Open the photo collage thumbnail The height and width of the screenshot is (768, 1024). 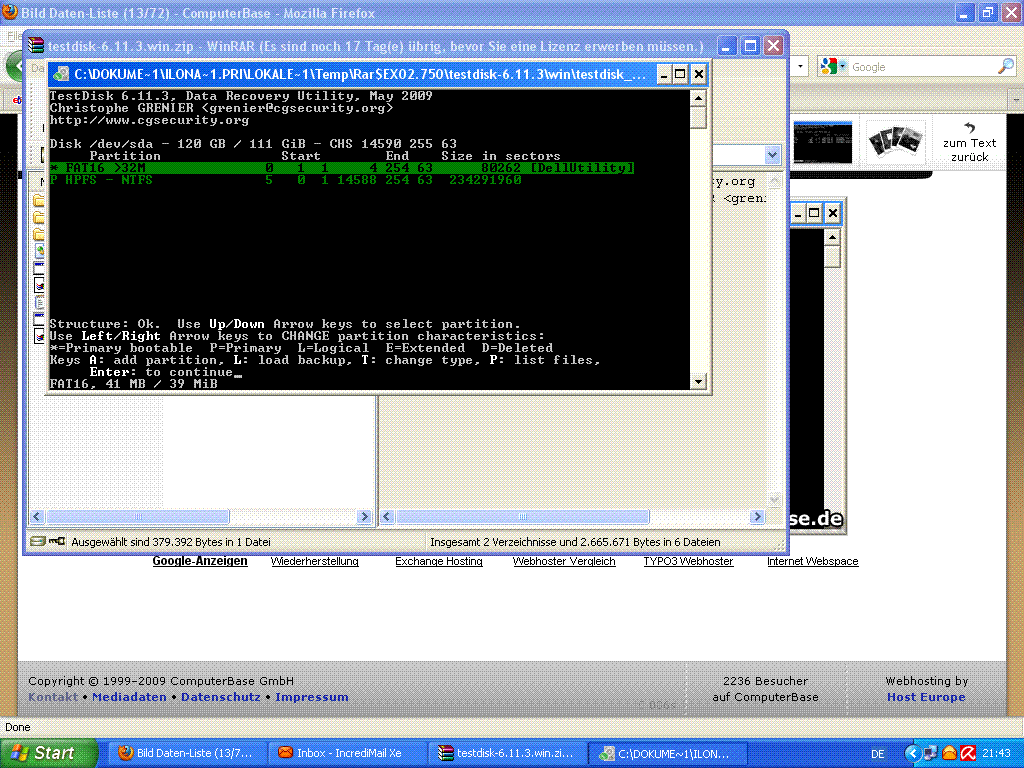pyautogui.click(x=896, y=142)
